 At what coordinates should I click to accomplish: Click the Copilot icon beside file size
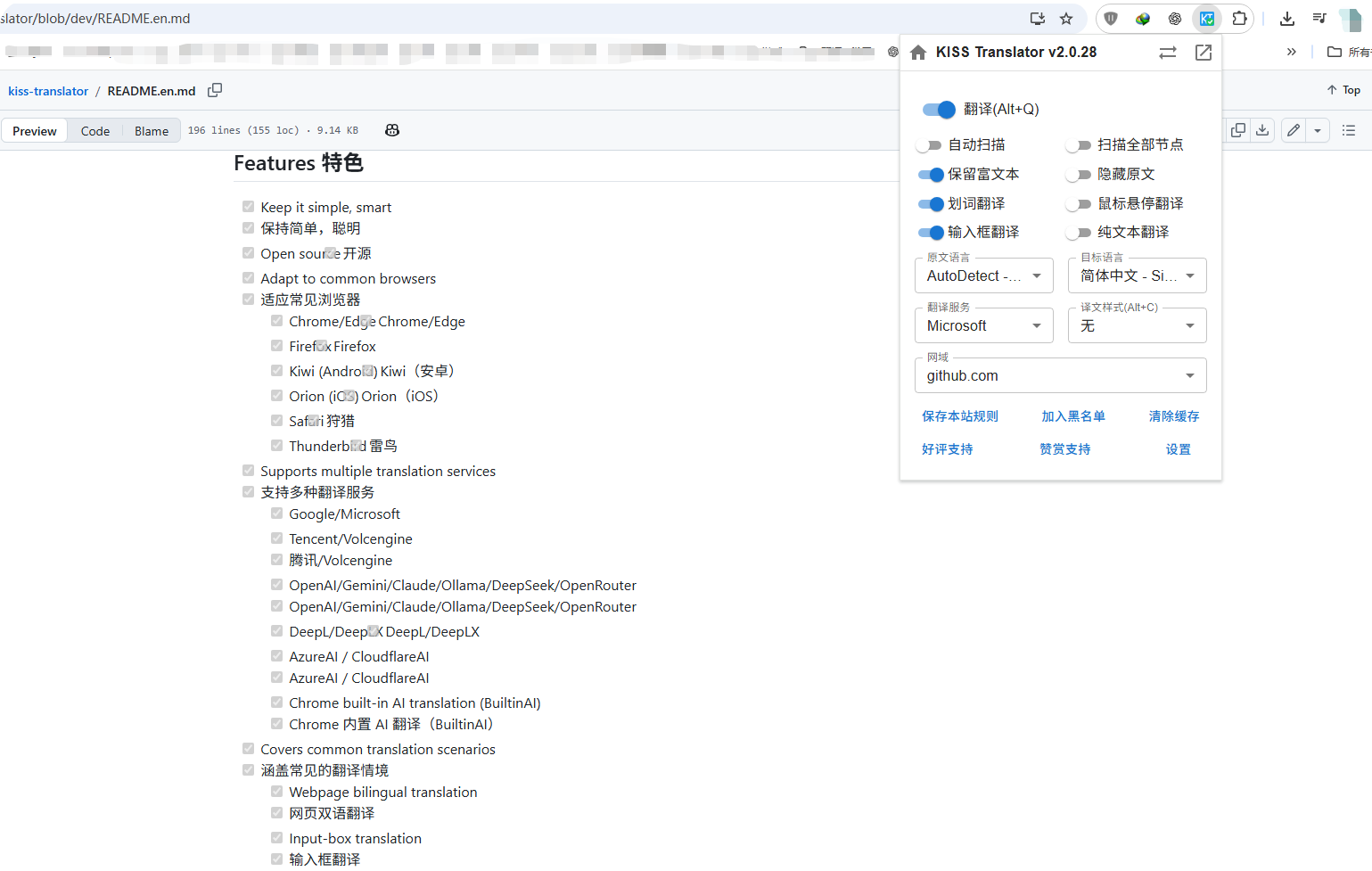coord(392,130)
